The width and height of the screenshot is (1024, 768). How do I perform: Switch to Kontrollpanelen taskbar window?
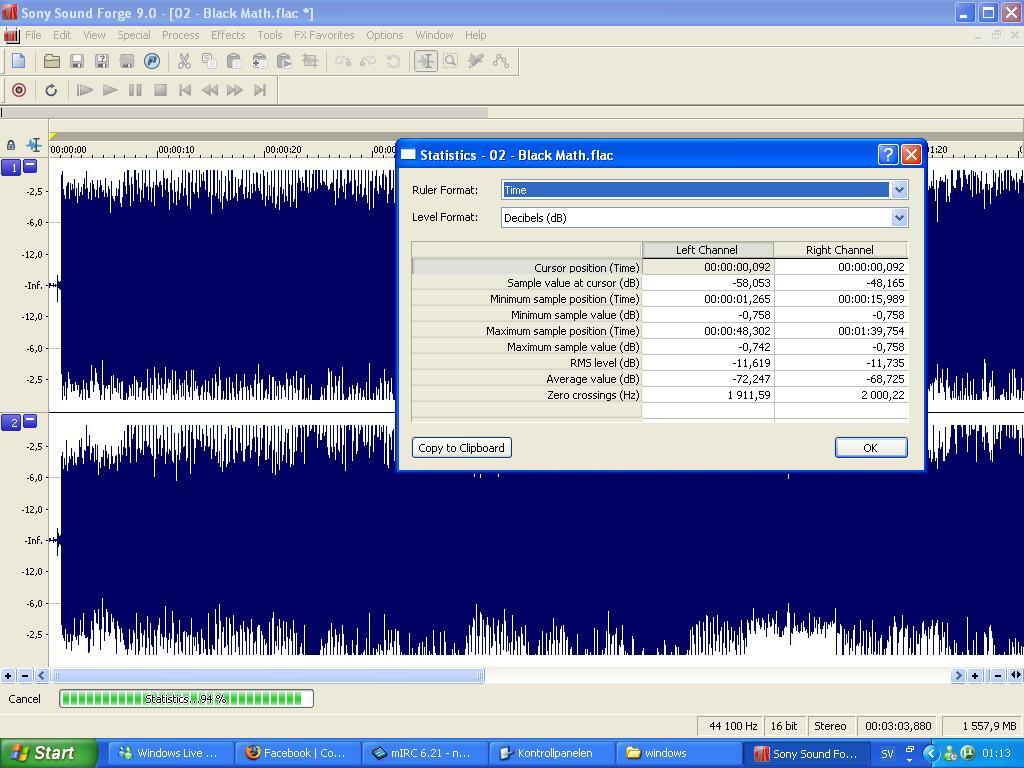(551, 753)
